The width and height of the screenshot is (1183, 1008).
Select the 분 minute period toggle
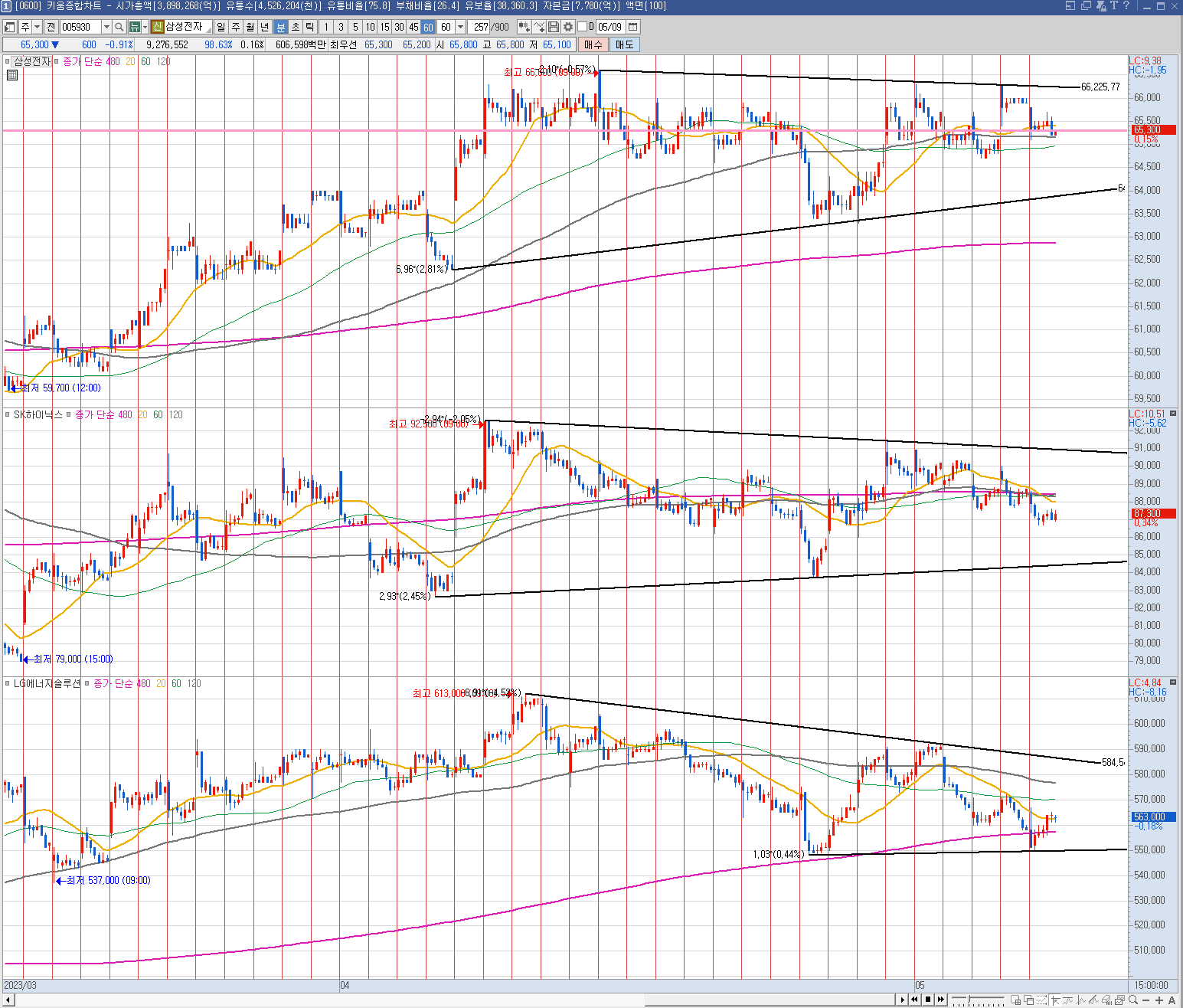[x=280, y=27]
